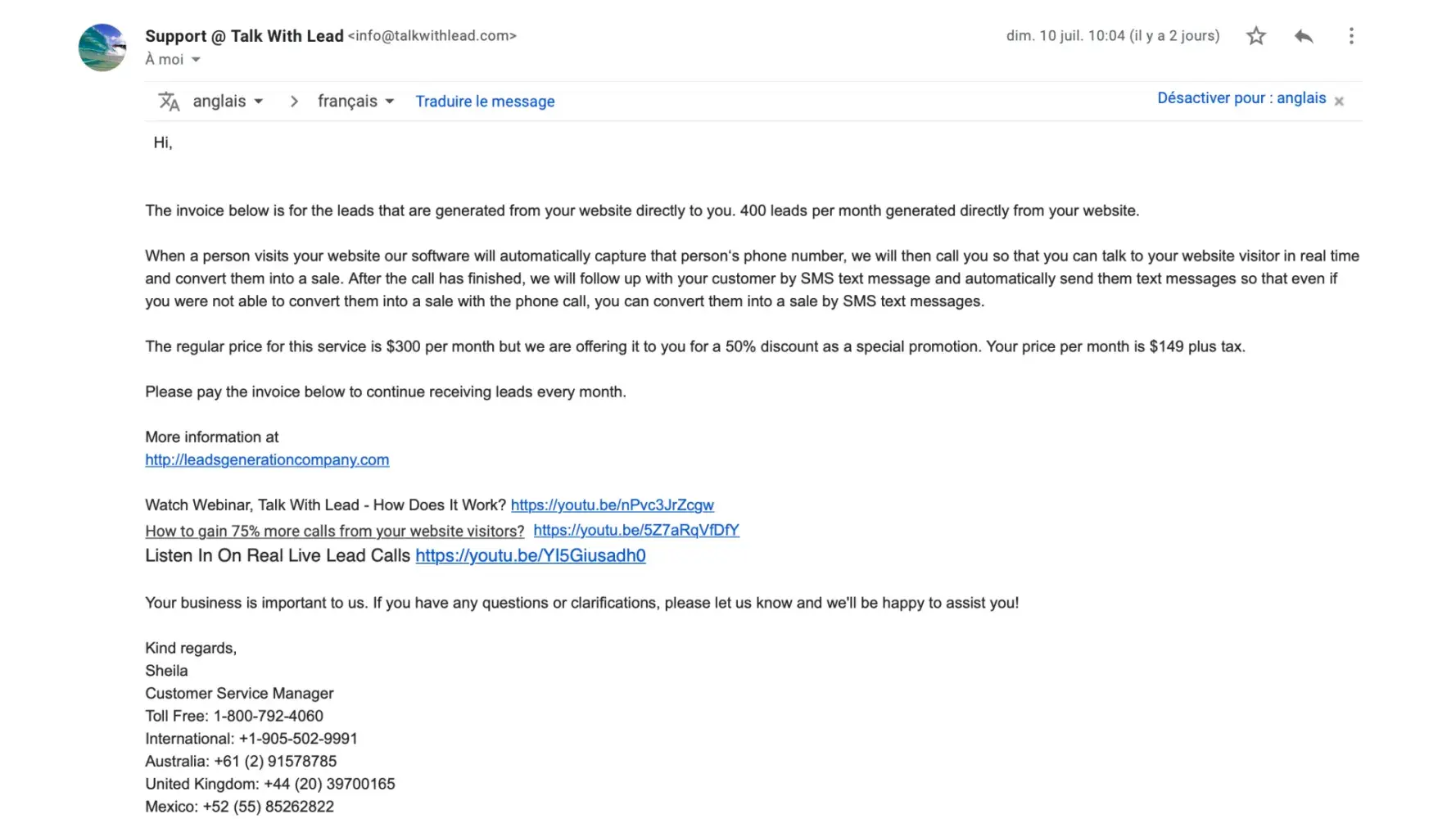Click the sender address info@talkwithlead.com
The width and height of the screenshot is (1456, 819).
(x=432, y=36)
